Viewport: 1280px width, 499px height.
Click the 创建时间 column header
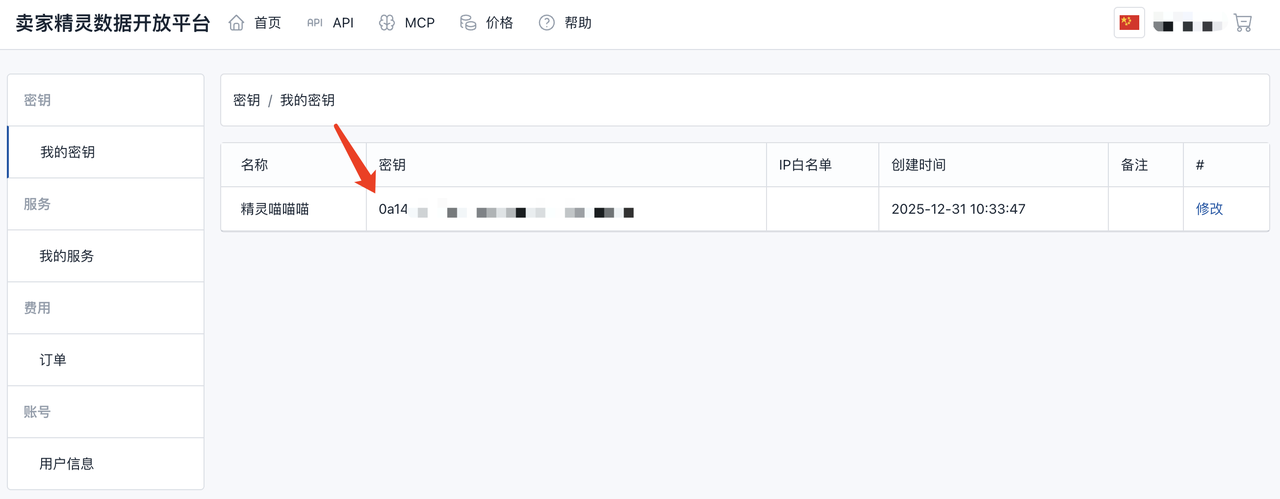(918, 165)
